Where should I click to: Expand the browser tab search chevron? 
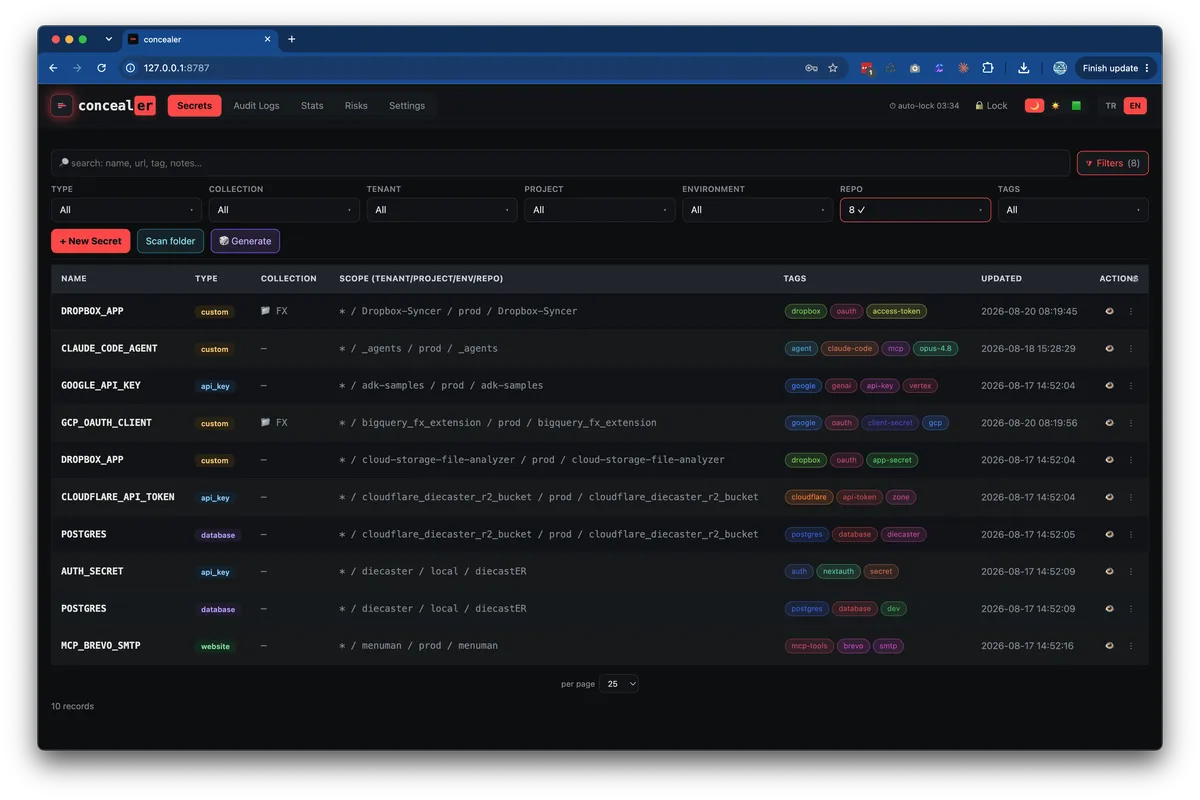(x=108, y=39)
